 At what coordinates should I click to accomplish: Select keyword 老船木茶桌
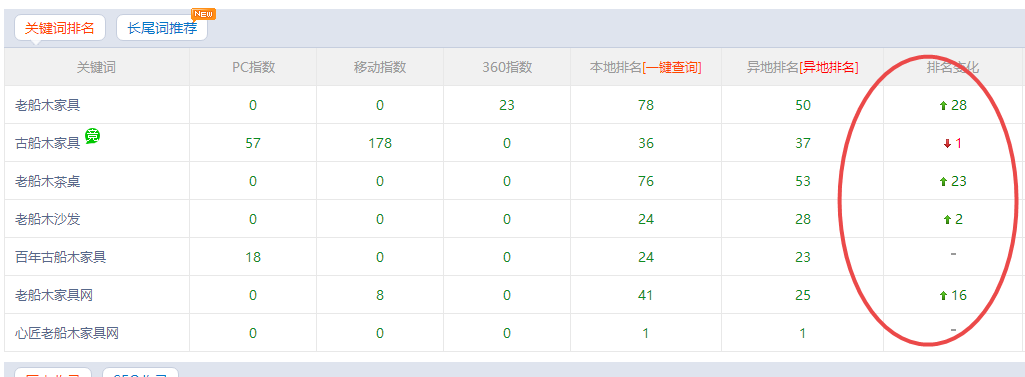click(x=48, y=181)
